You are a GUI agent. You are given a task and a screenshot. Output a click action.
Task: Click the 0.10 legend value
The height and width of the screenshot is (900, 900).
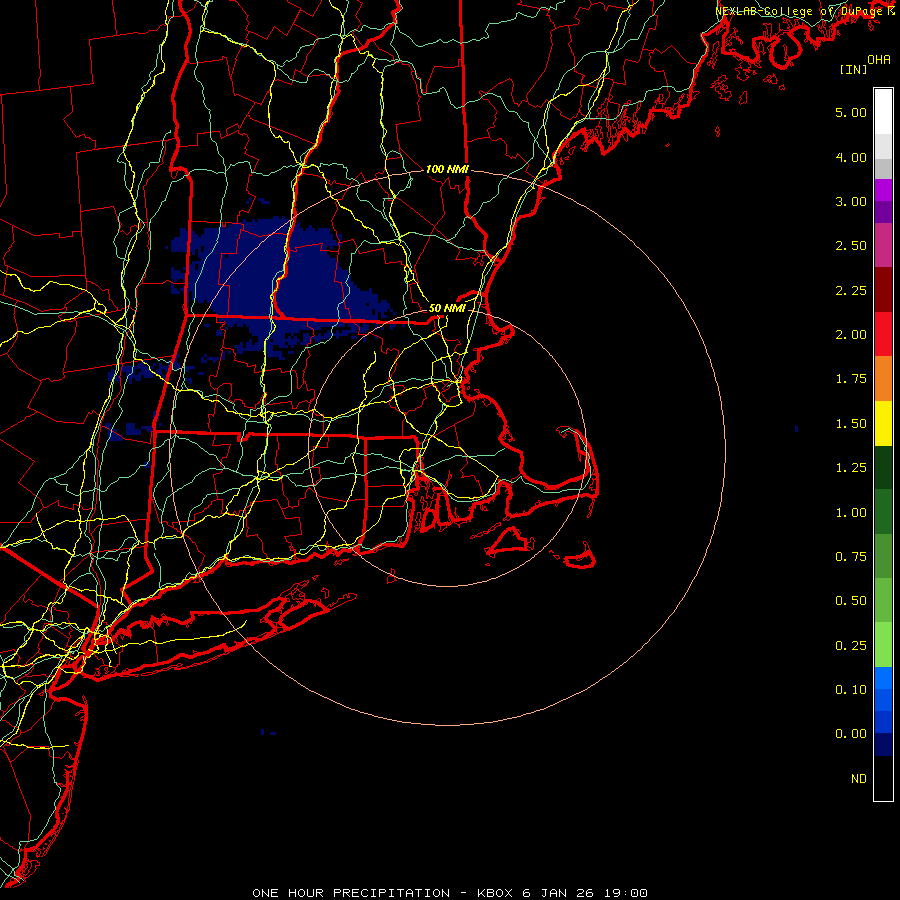[851, 690]
